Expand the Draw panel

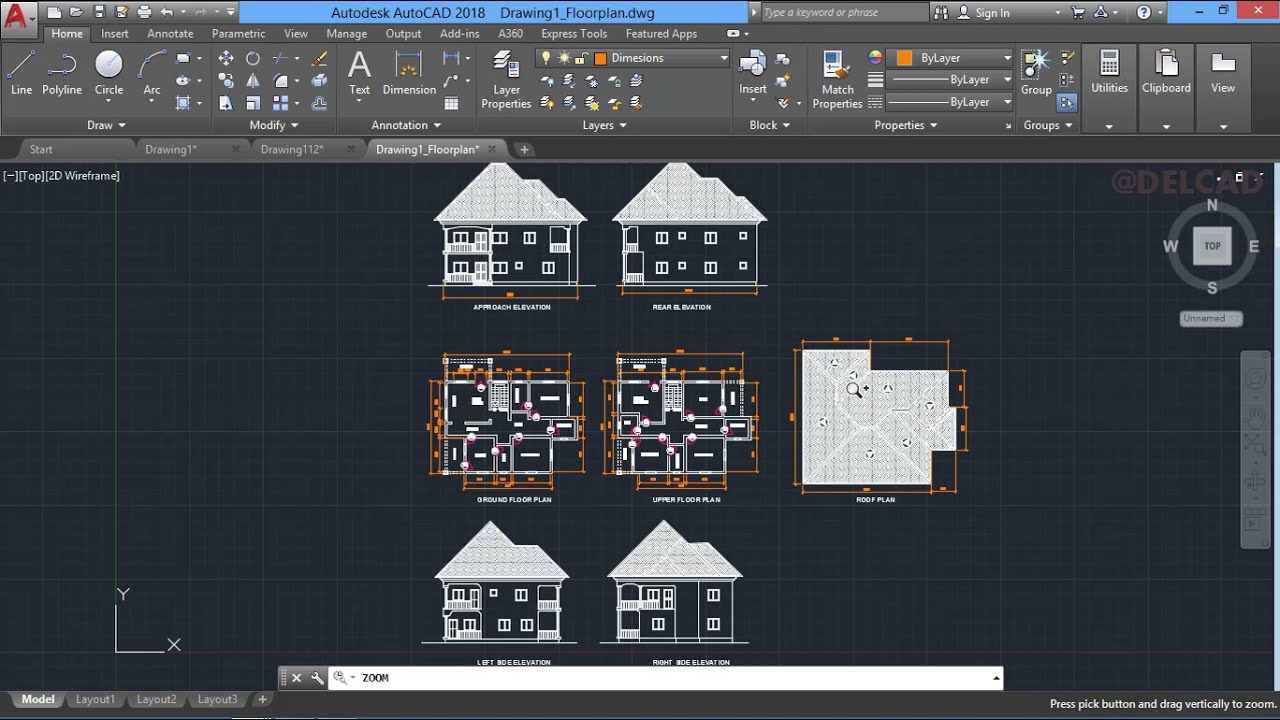point(106,125)
